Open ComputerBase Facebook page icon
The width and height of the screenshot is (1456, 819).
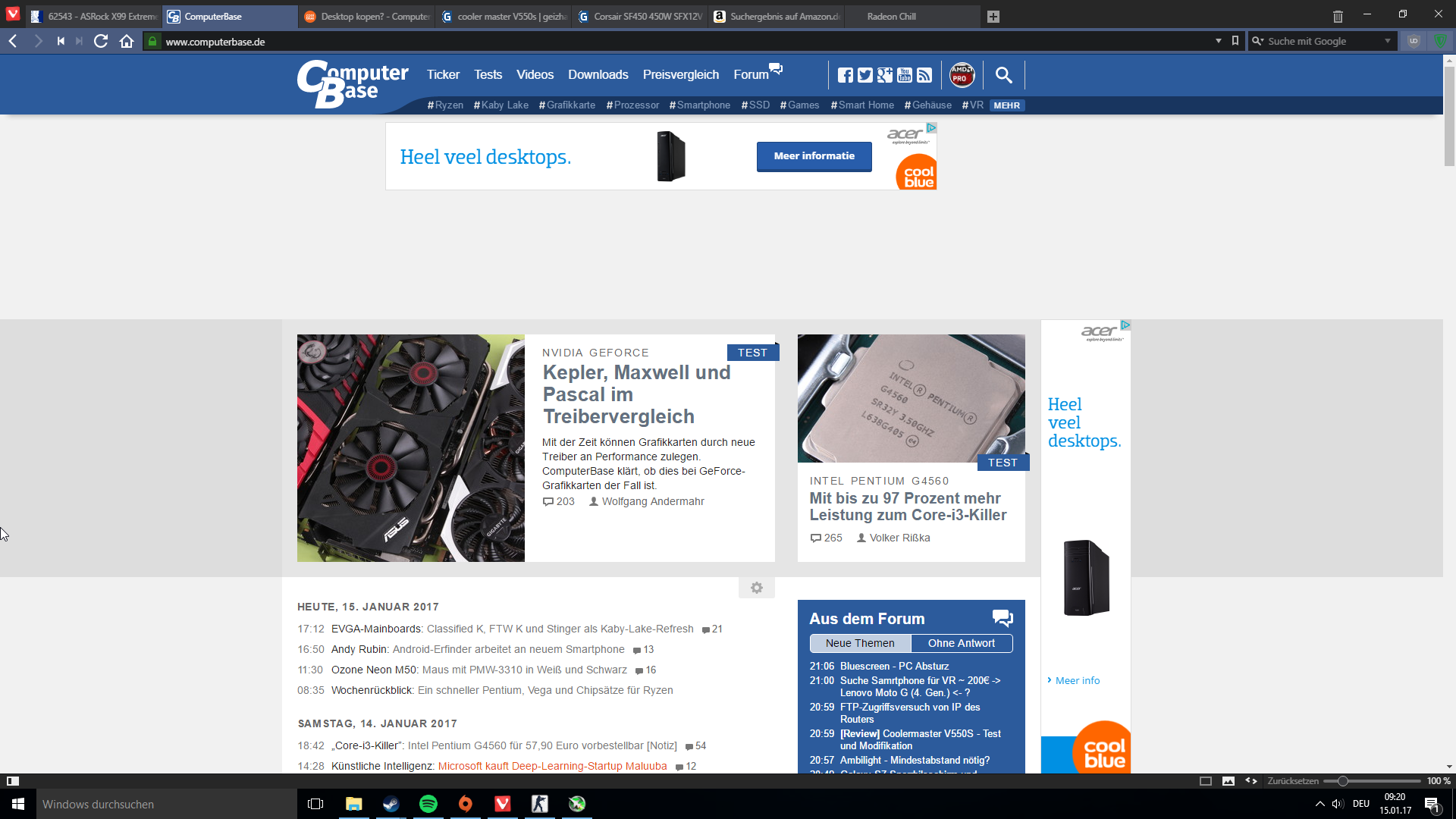tap(845, 75)
